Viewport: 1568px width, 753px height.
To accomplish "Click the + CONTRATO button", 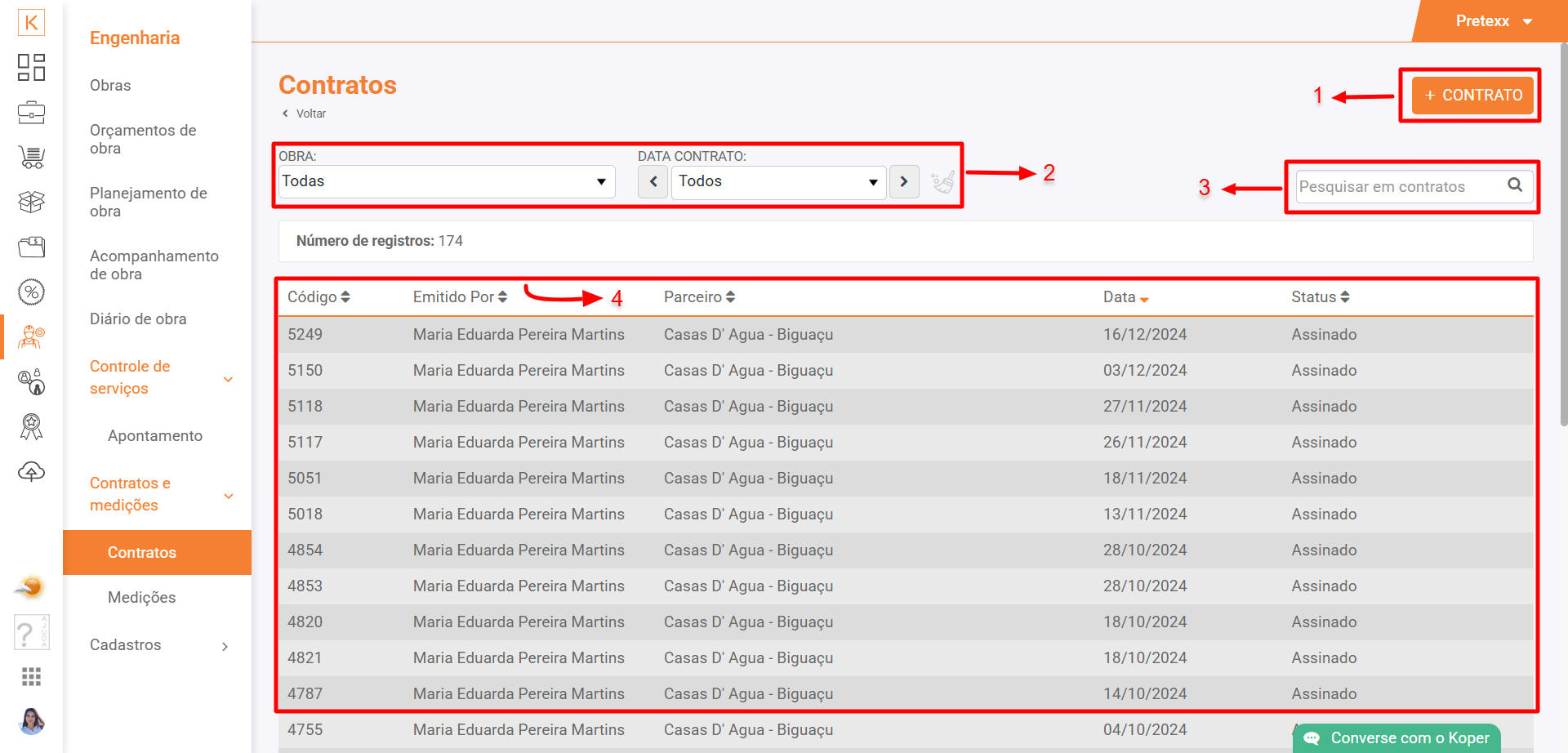I will [1472, 96].
